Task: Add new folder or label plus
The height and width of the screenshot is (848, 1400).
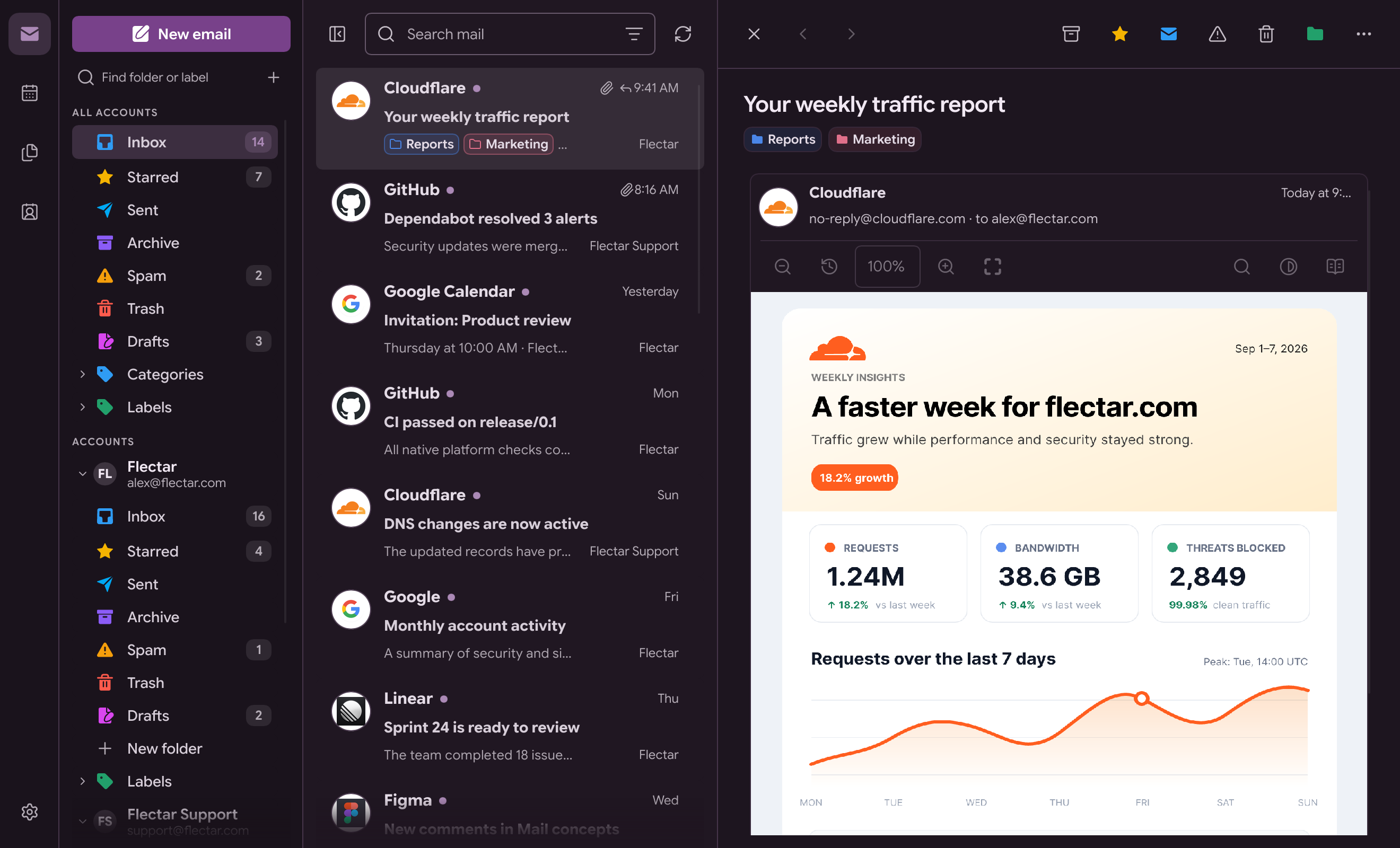Action: [x=273, y=77]
